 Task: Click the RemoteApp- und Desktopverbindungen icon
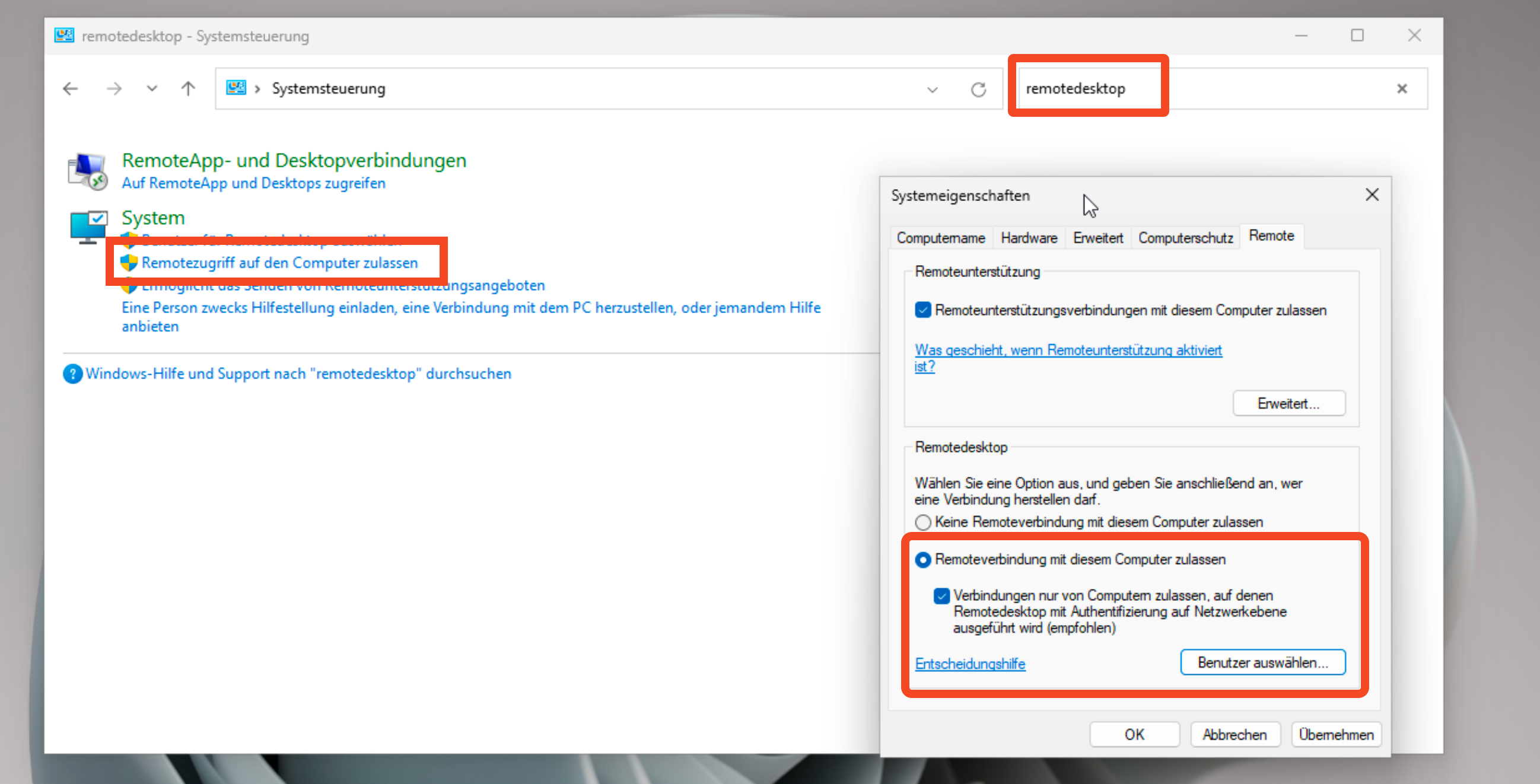88,171
